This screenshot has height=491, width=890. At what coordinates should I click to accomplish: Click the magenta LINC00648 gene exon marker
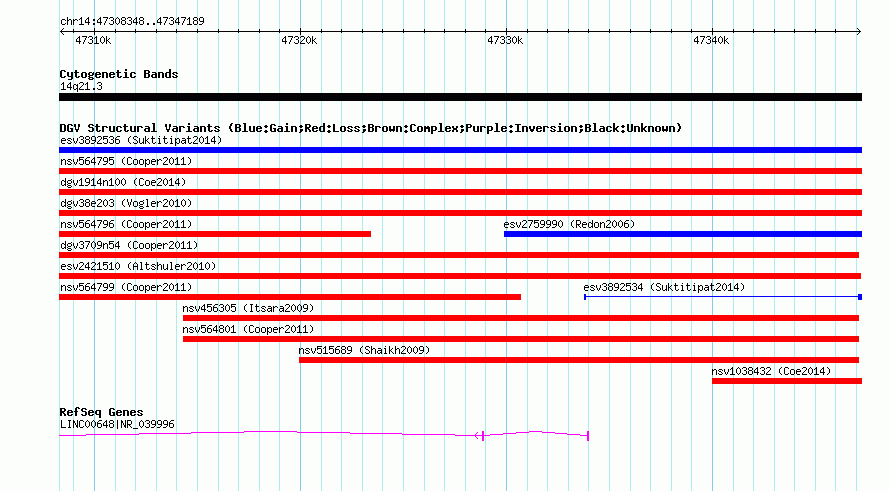[483, 435]
